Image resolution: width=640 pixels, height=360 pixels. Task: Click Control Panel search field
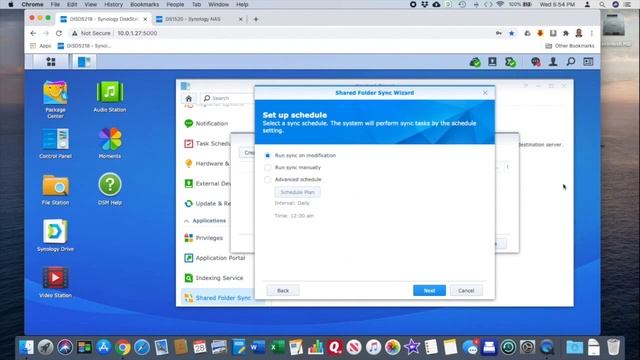[228, 98]
